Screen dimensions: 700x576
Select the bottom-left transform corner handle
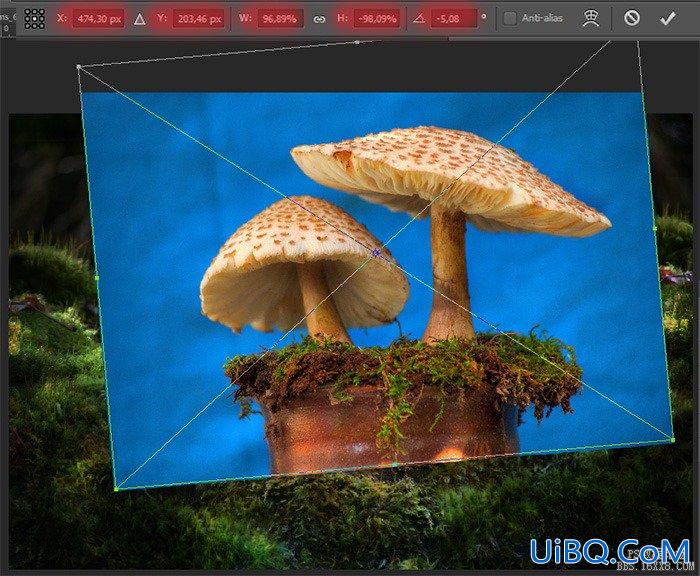pyautogui.click(x=117, y=489)
